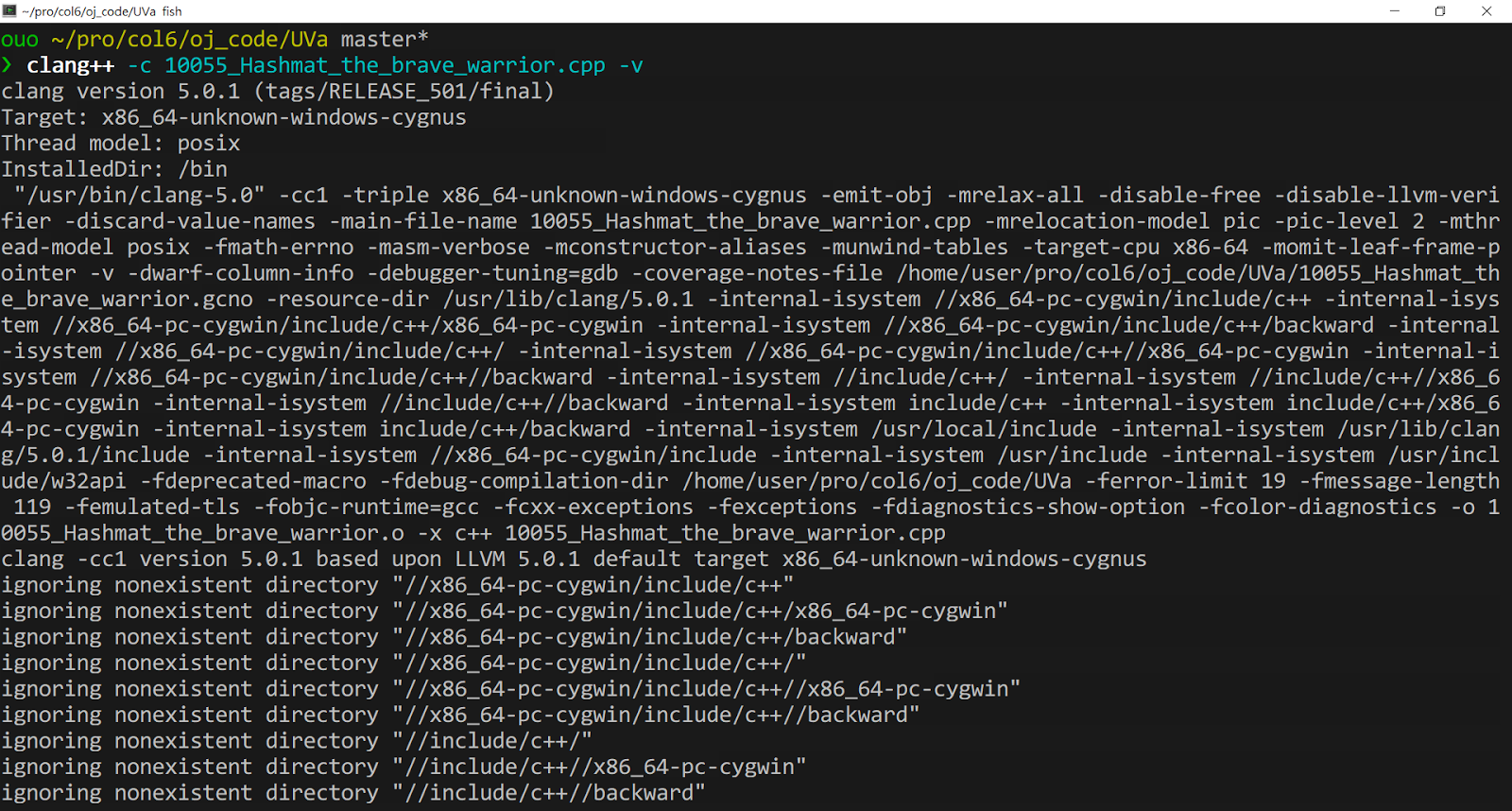
Task: Click the '-c' flag in the command
Action: pyautogui.click(x=139, y=65)
